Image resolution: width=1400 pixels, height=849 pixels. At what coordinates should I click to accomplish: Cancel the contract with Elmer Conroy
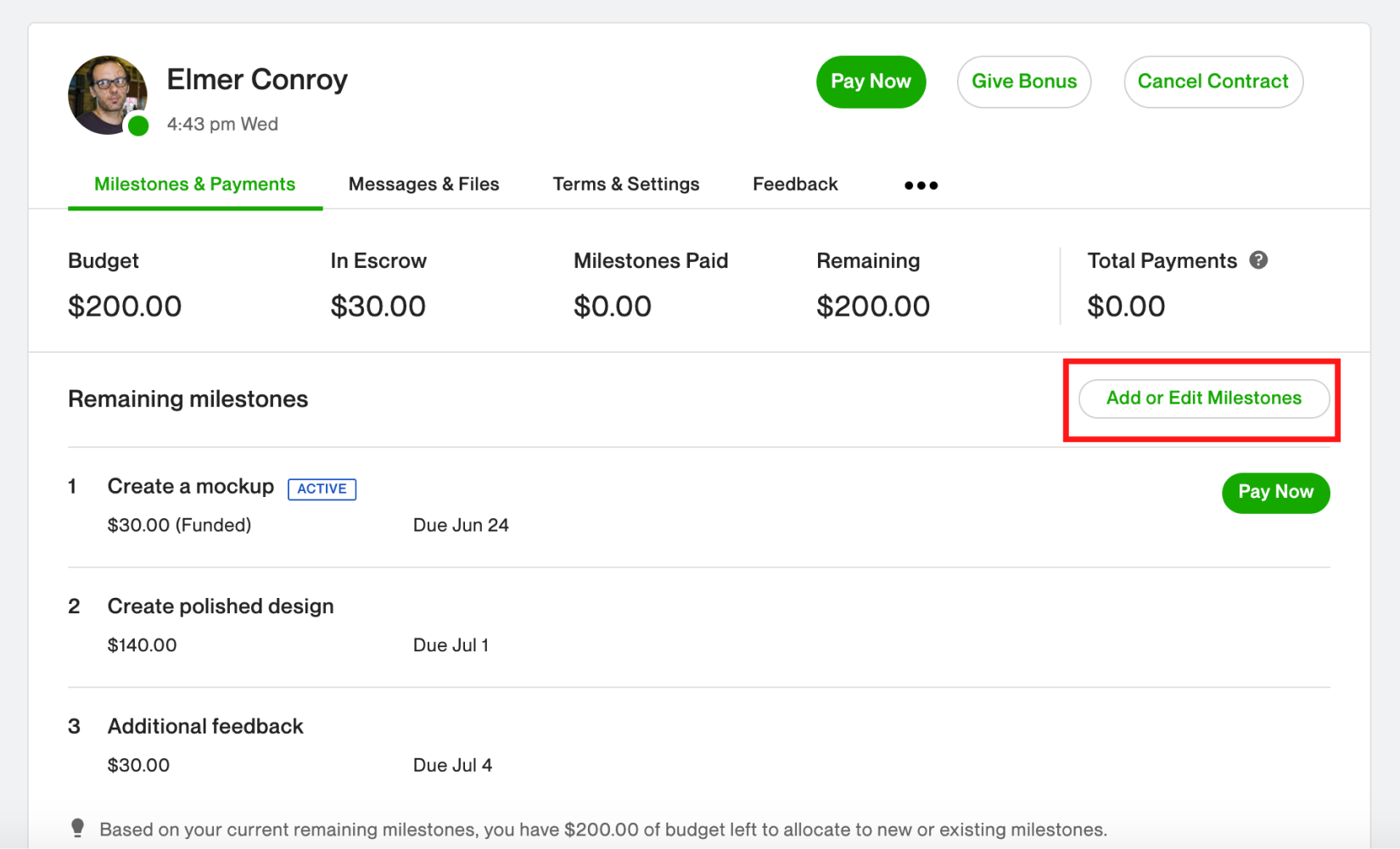click(x=1213, y=81)
